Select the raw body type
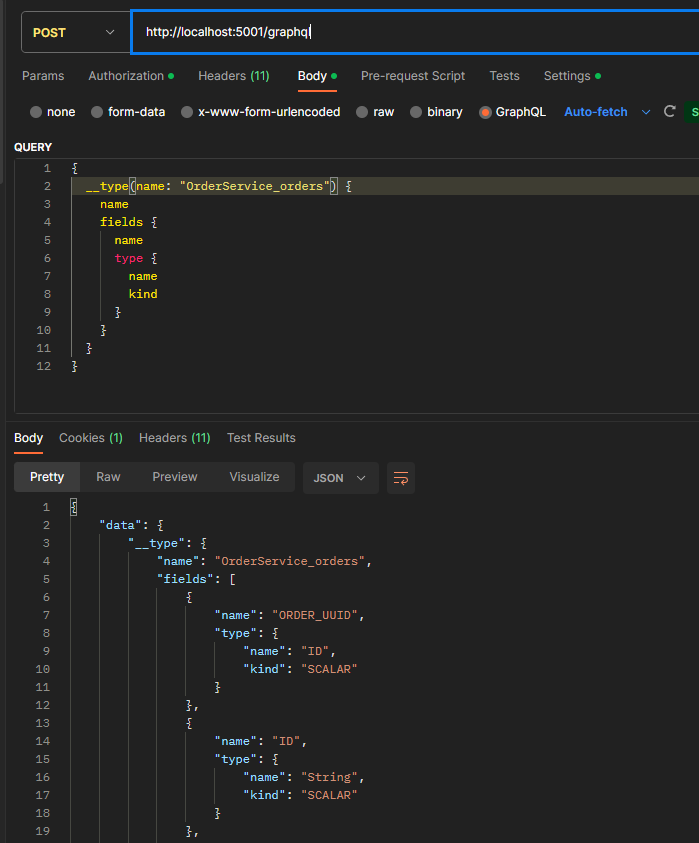Screen dimensions: 699x843 coord(374,112)
